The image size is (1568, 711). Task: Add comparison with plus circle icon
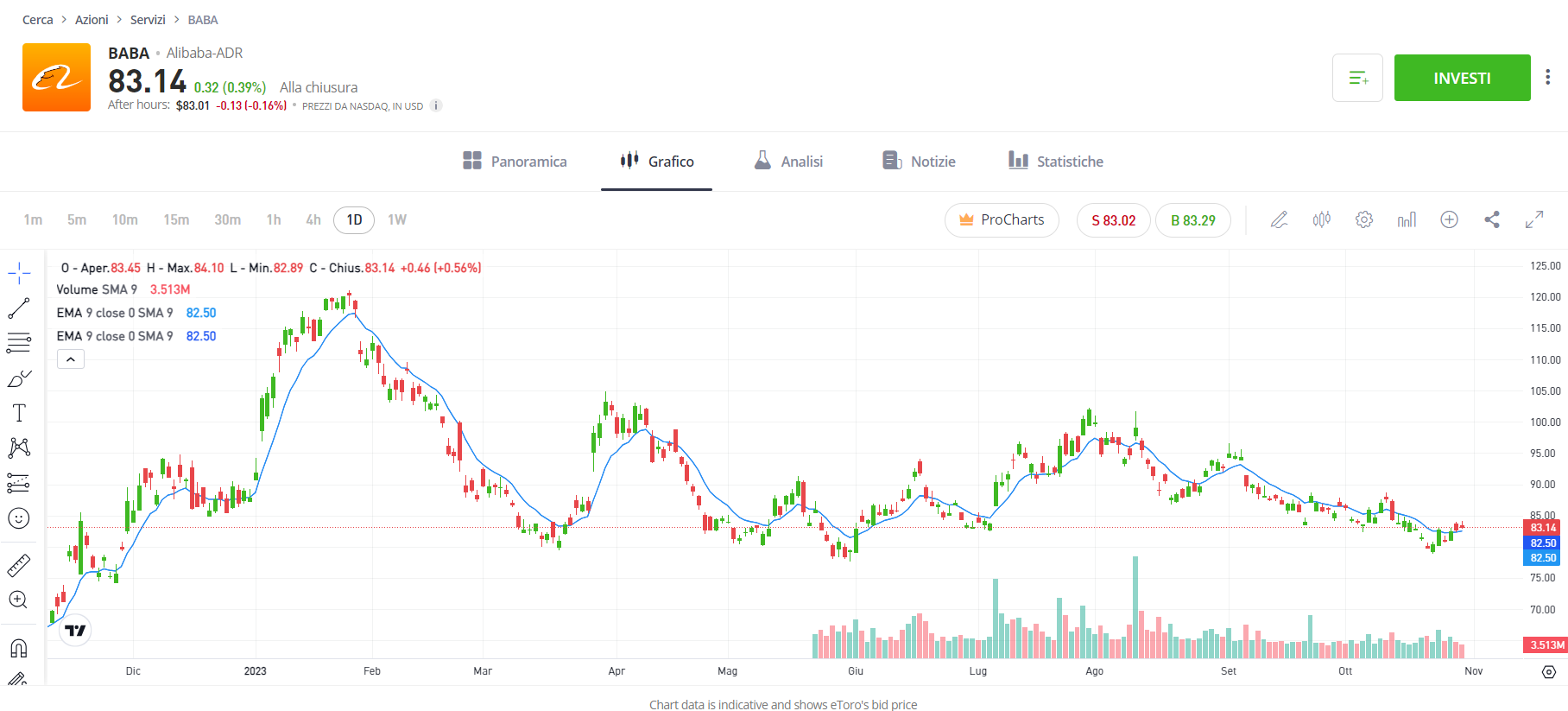[1450, 219]
